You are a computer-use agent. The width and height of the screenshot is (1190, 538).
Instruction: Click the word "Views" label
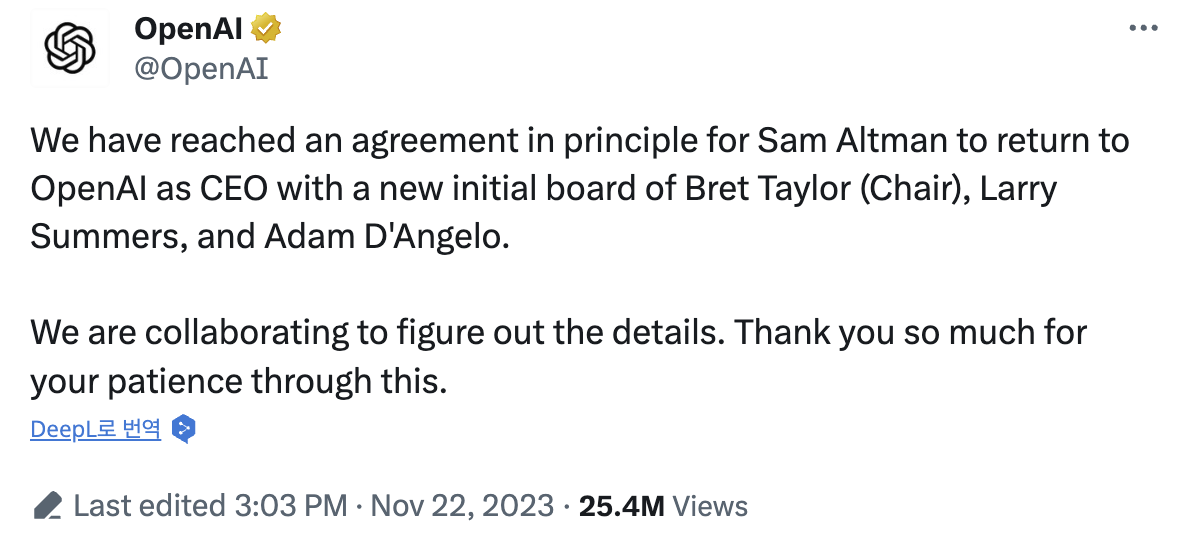tap(710, 506)
